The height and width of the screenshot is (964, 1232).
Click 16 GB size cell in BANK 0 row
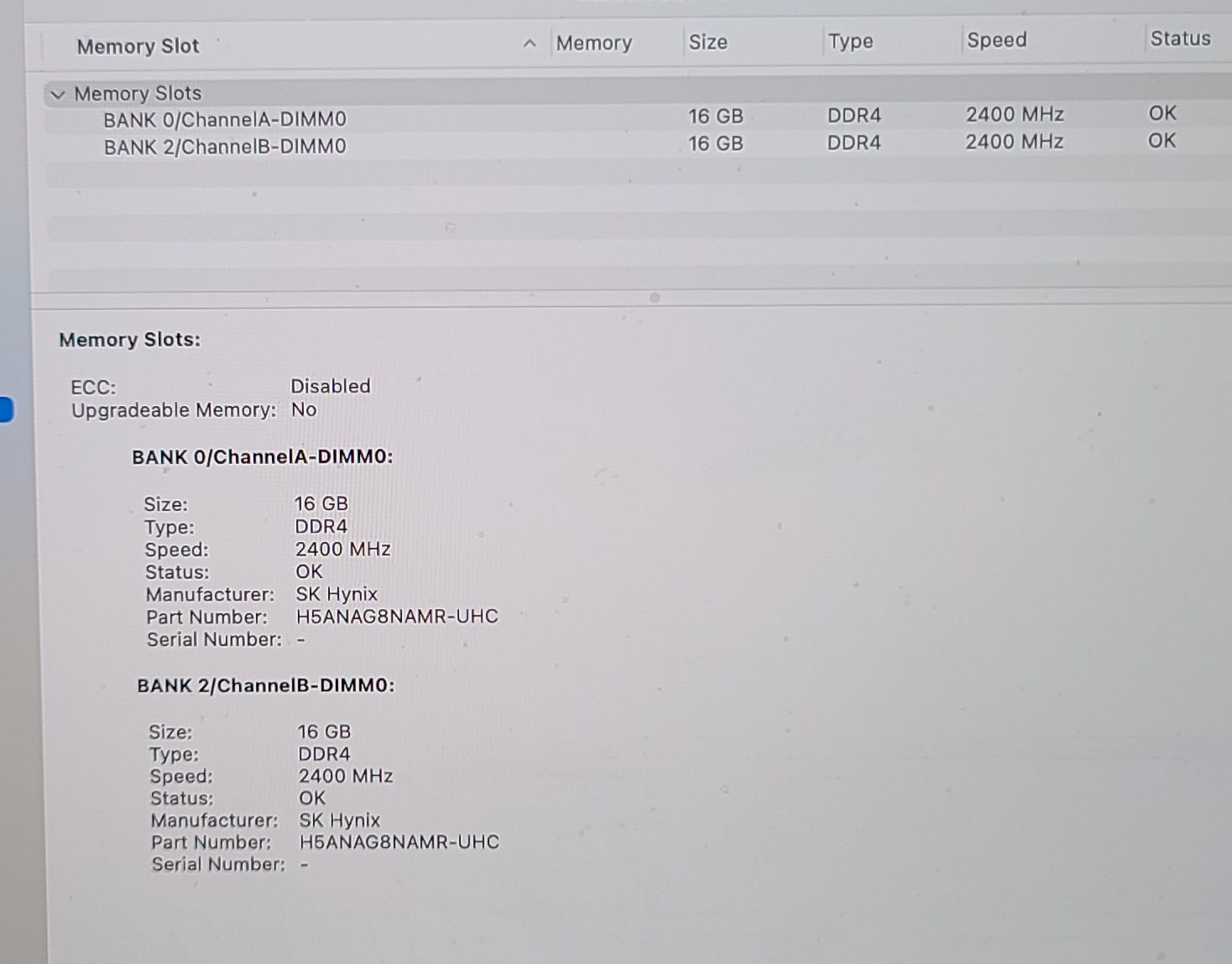tap(715, 117)
